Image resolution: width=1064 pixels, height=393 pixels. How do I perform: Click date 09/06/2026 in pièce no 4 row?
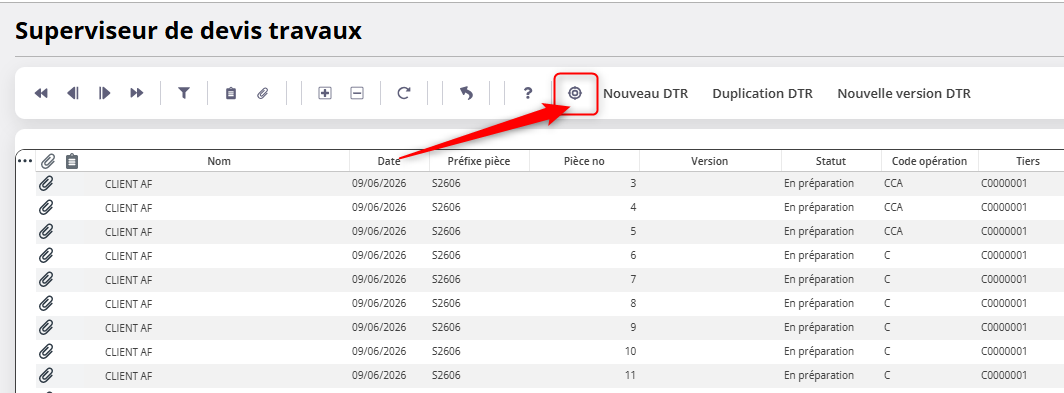coord(379,207)
